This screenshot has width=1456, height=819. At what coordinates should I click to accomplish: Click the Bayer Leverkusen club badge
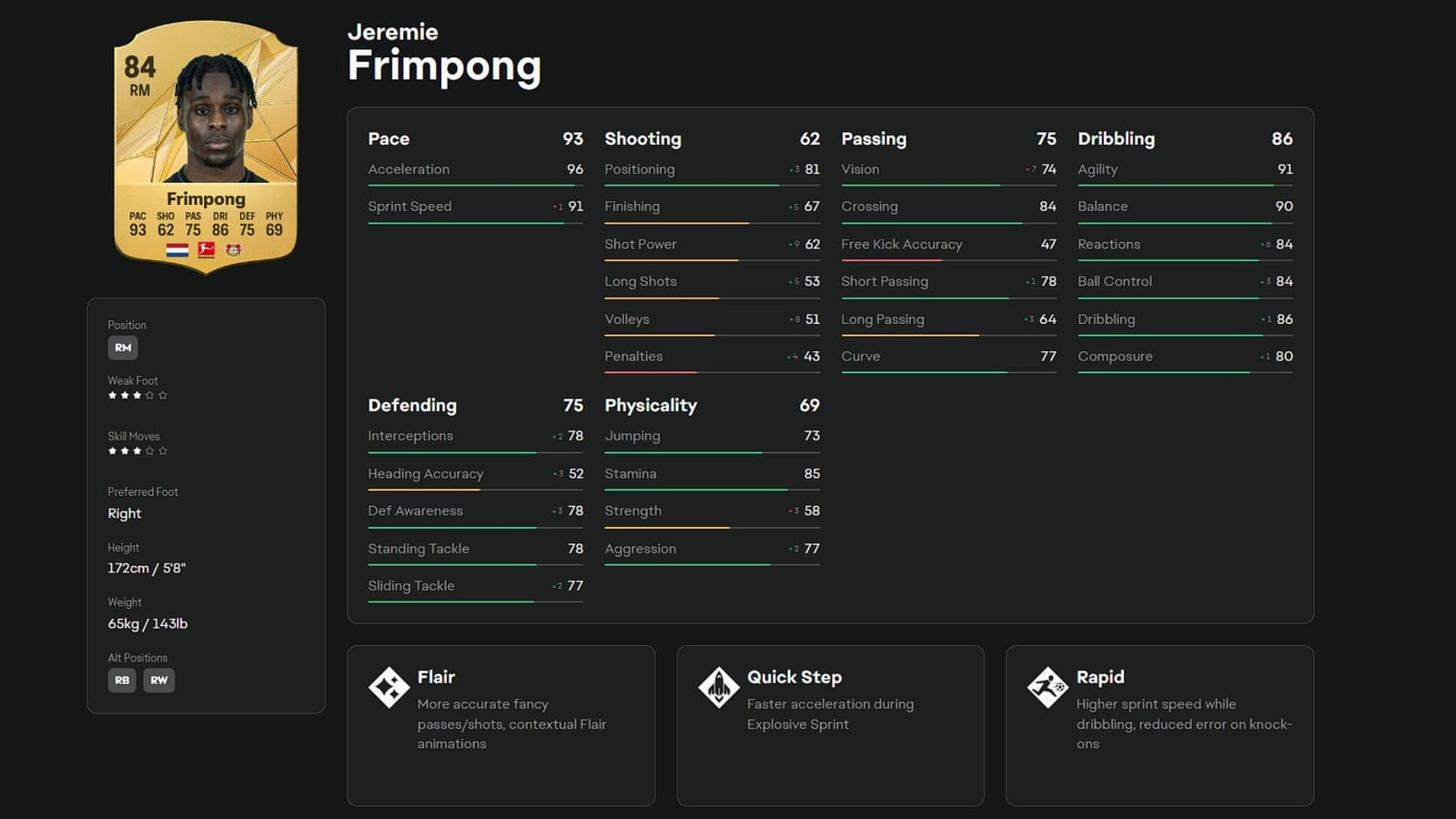click(234, 249)
